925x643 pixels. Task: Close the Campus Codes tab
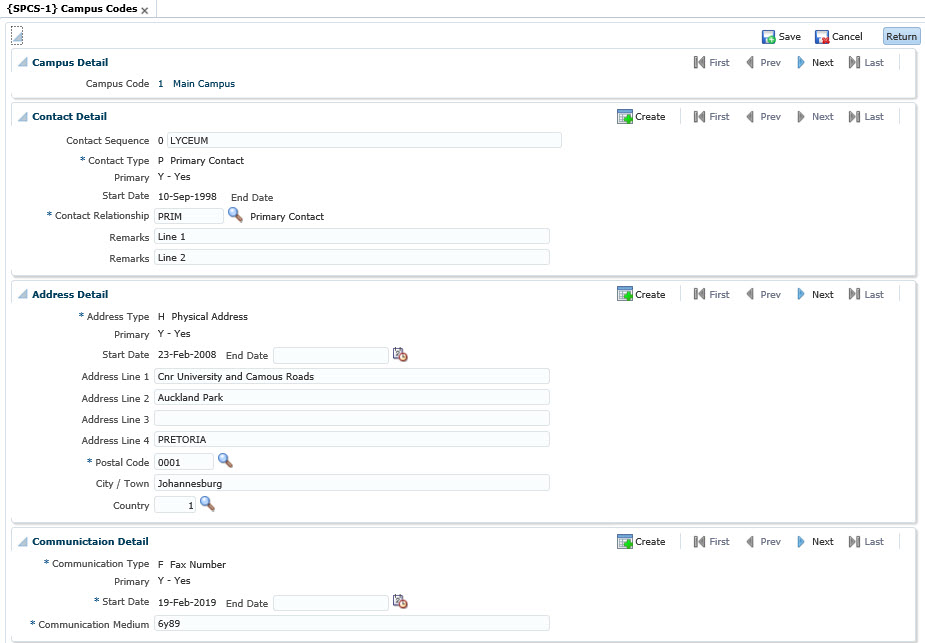[145, 10]
